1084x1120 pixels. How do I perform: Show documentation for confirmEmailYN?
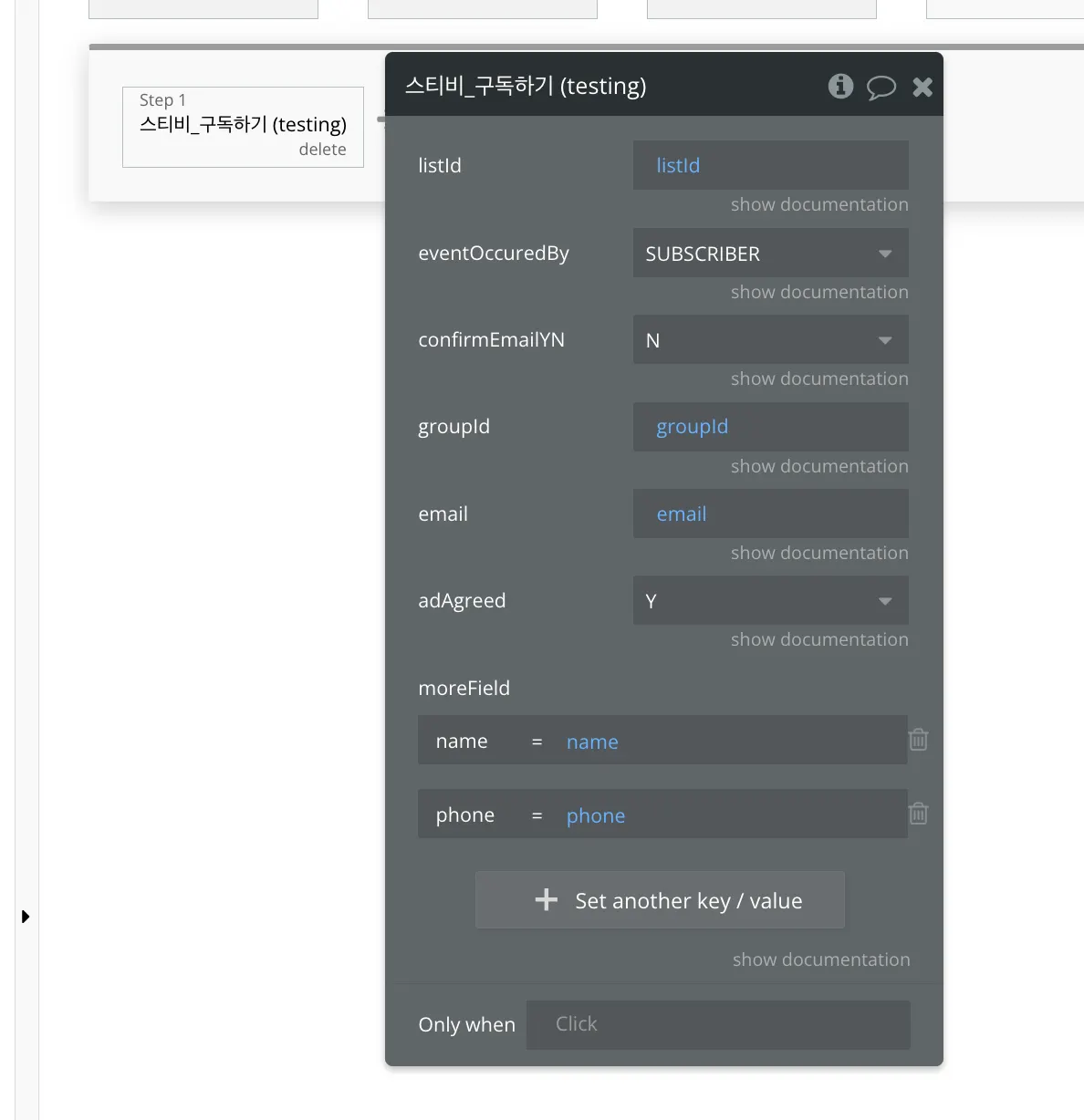[819, 379]
